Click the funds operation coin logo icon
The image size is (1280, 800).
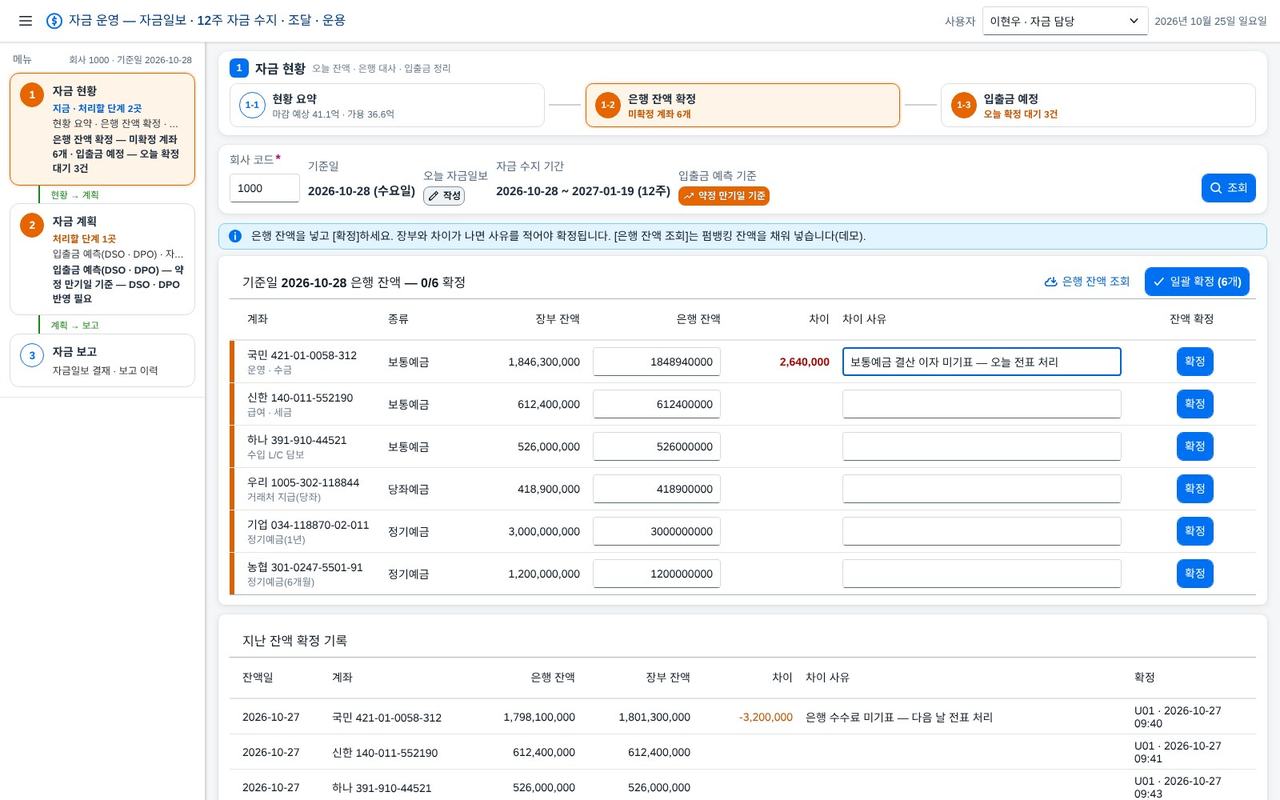(54, 21)
